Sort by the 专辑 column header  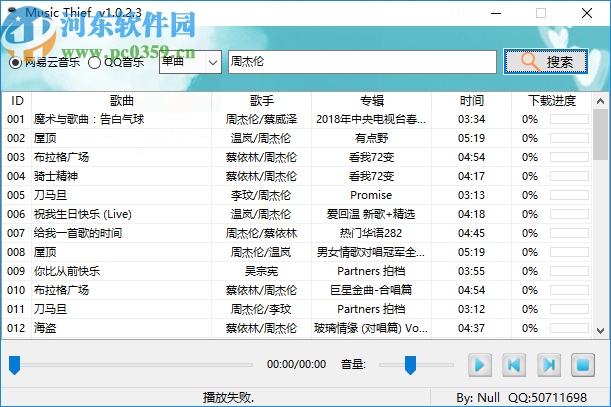[x=371, y=101]
